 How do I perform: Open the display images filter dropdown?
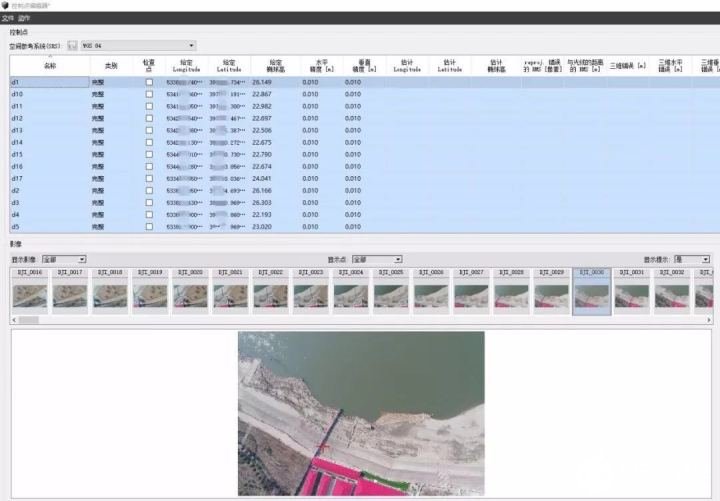click(x=64, y=259)
